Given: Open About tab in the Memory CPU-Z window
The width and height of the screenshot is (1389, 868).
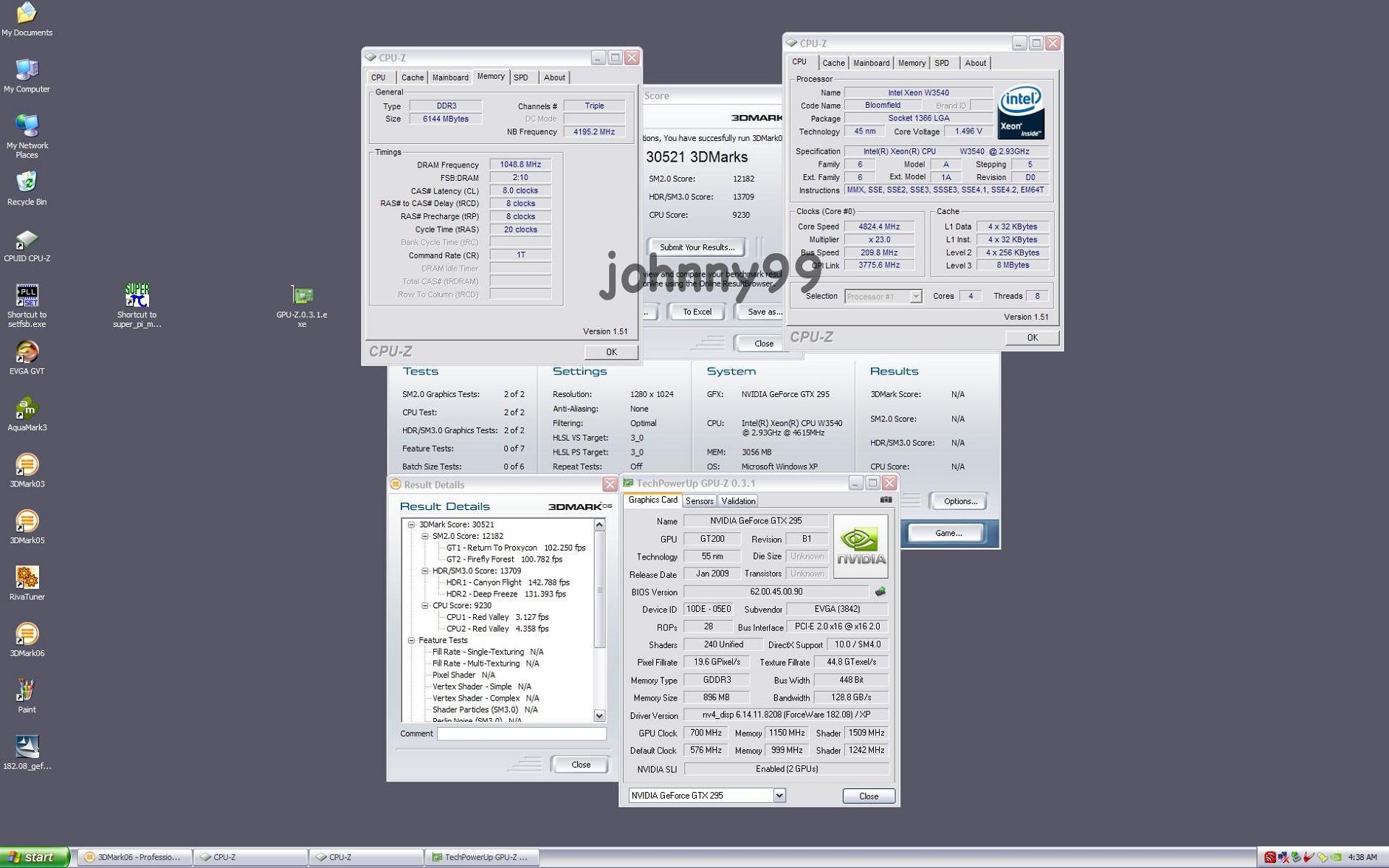Looking at the screenshot, I should (x=554, y=77).
